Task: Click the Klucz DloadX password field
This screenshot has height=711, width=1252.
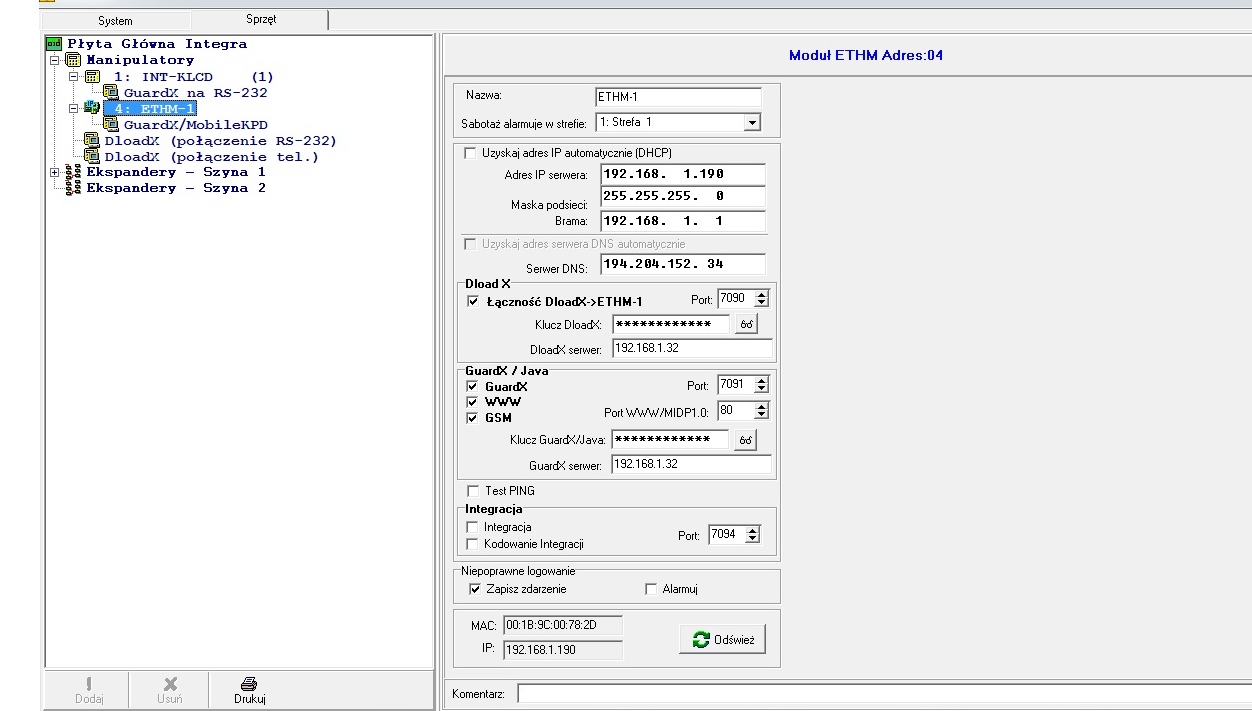Action: pyautogui.click(x=671, y=325)
